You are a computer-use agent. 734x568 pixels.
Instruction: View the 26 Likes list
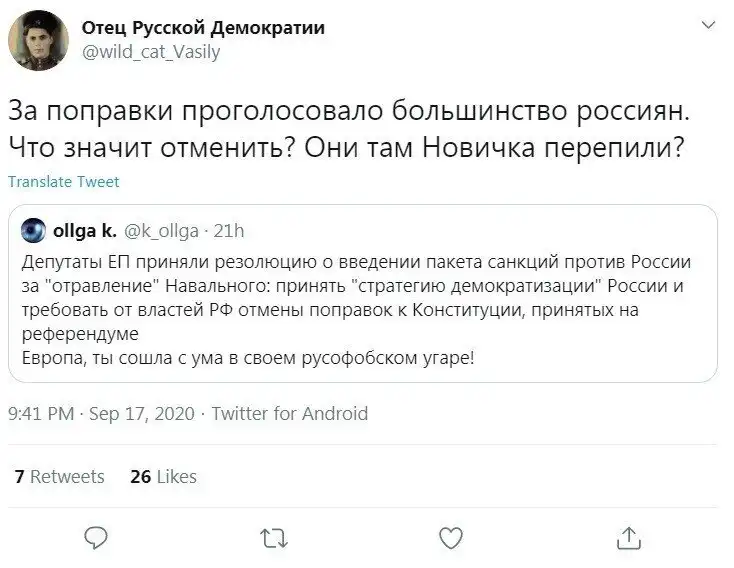(163, 476)
